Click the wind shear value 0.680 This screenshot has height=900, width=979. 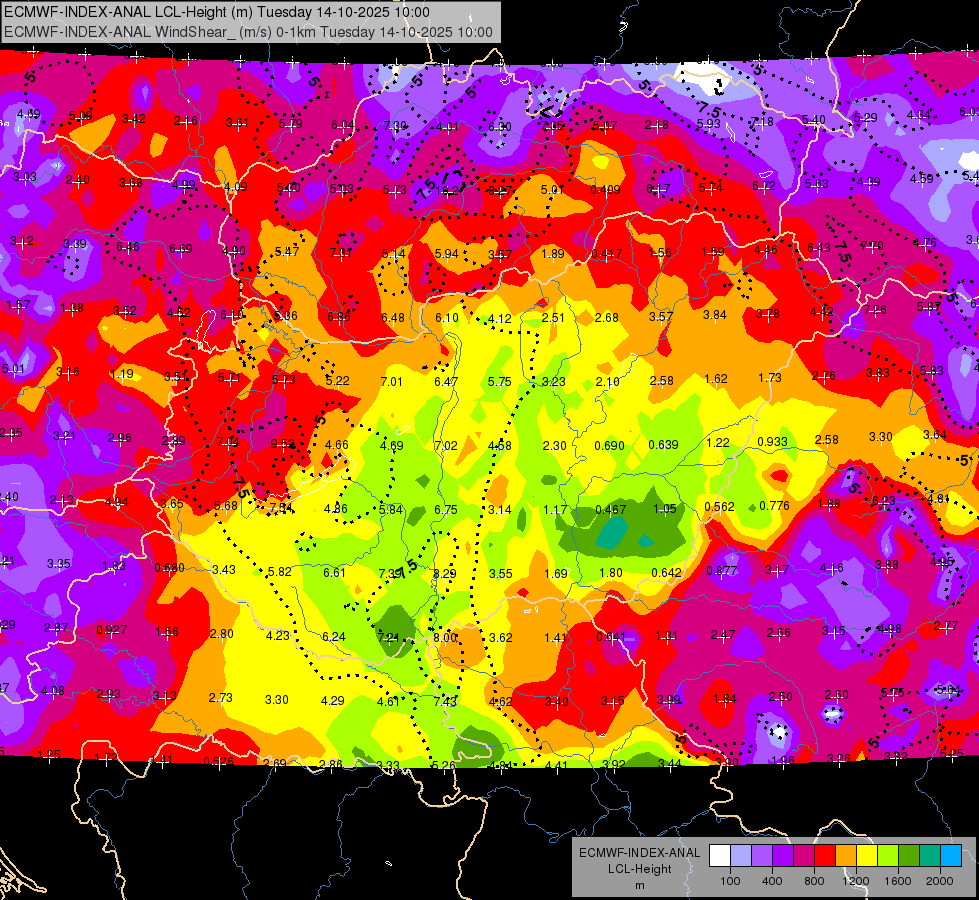[169, 568]
